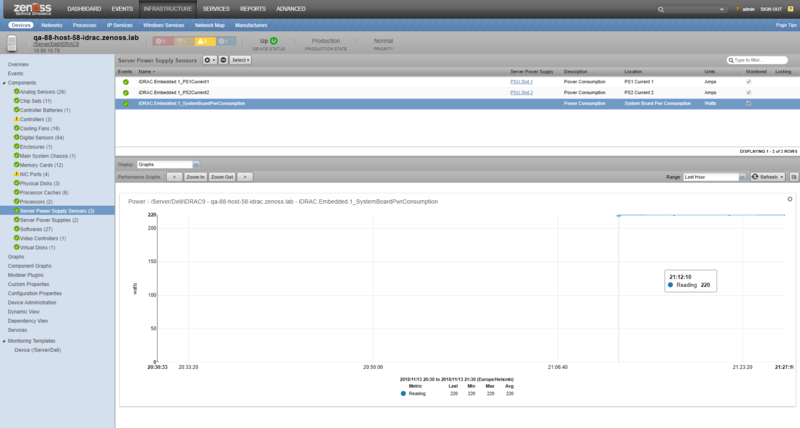Open the Refresh interval dropdown arrow
This screenshot has width=800, height=428.
(782, 177)
